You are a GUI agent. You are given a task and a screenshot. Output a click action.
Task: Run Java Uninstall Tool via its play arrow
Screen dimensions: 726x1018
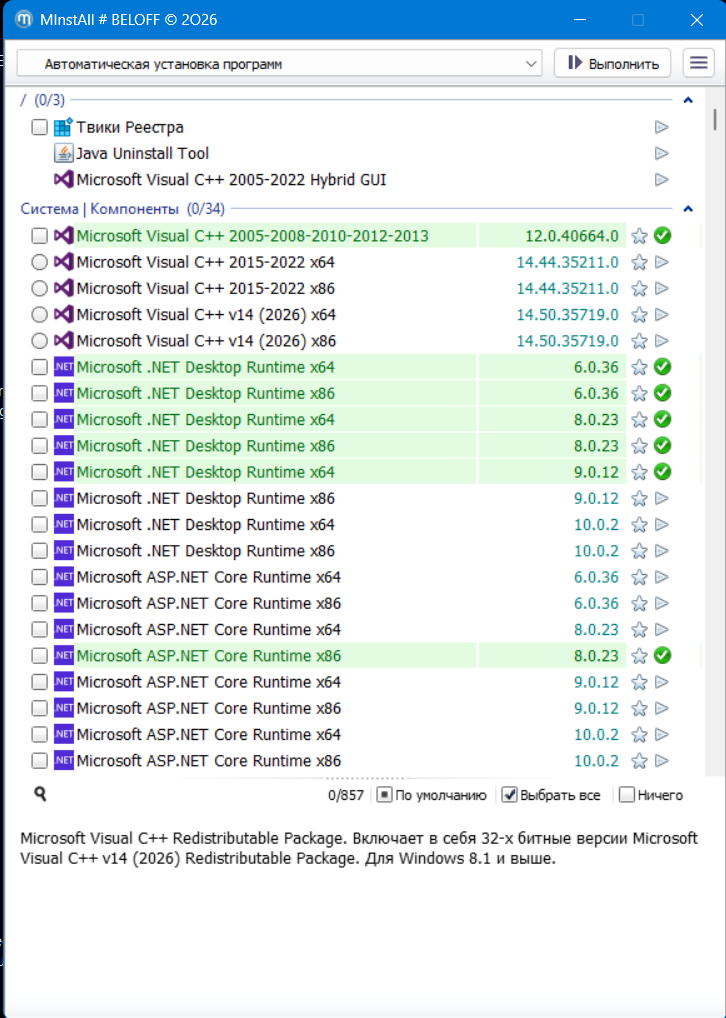[x=662, y=153]
